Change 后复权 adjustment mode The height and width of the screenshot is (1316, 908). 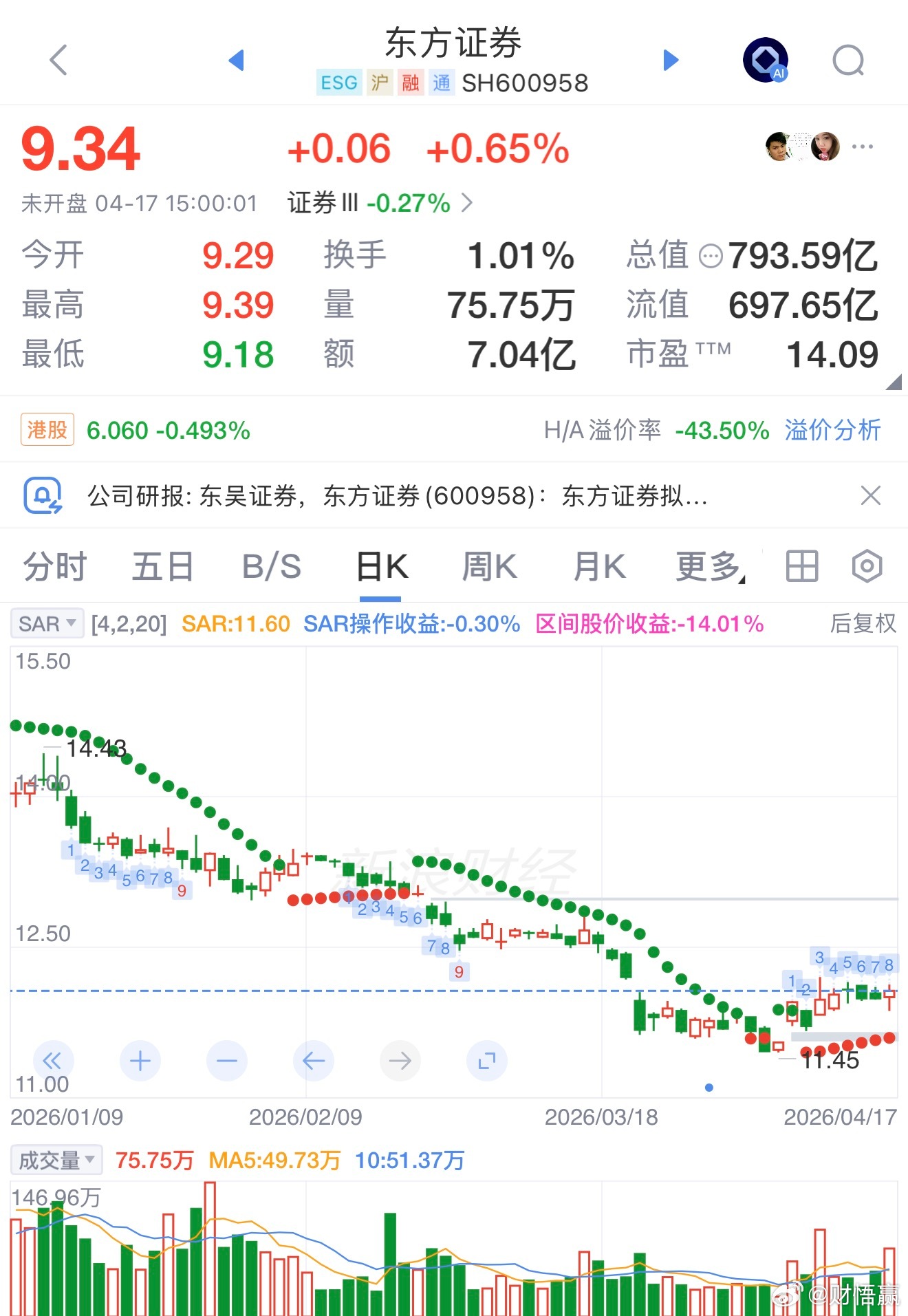863,623
